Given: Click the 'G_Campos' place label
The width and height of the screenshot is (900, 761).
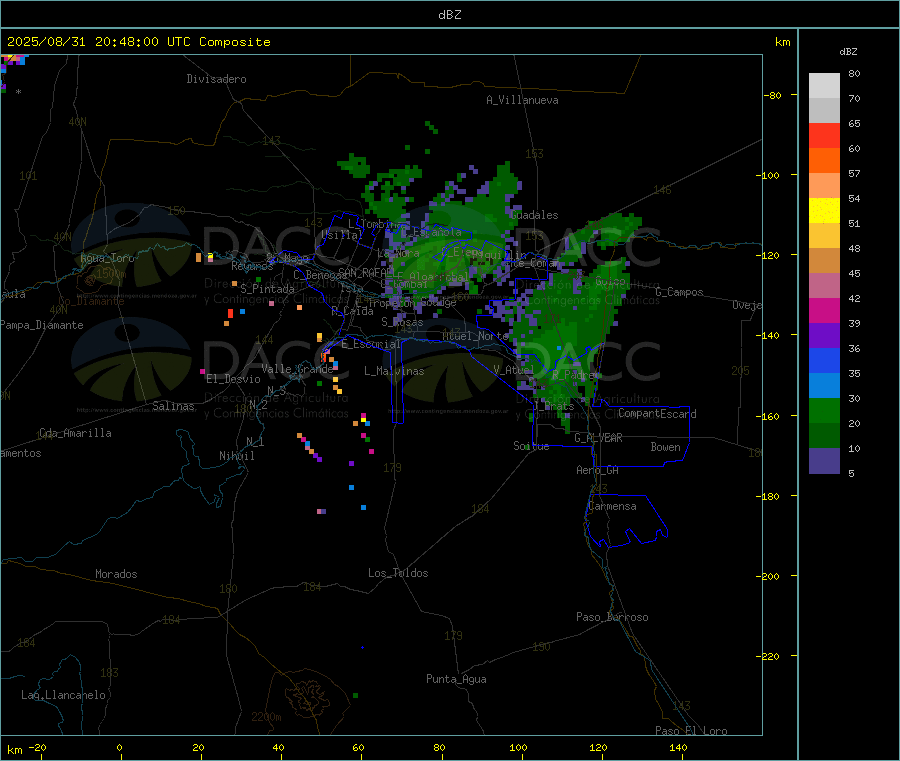Looking at the screenshot, I should click(x=679, y=292).
